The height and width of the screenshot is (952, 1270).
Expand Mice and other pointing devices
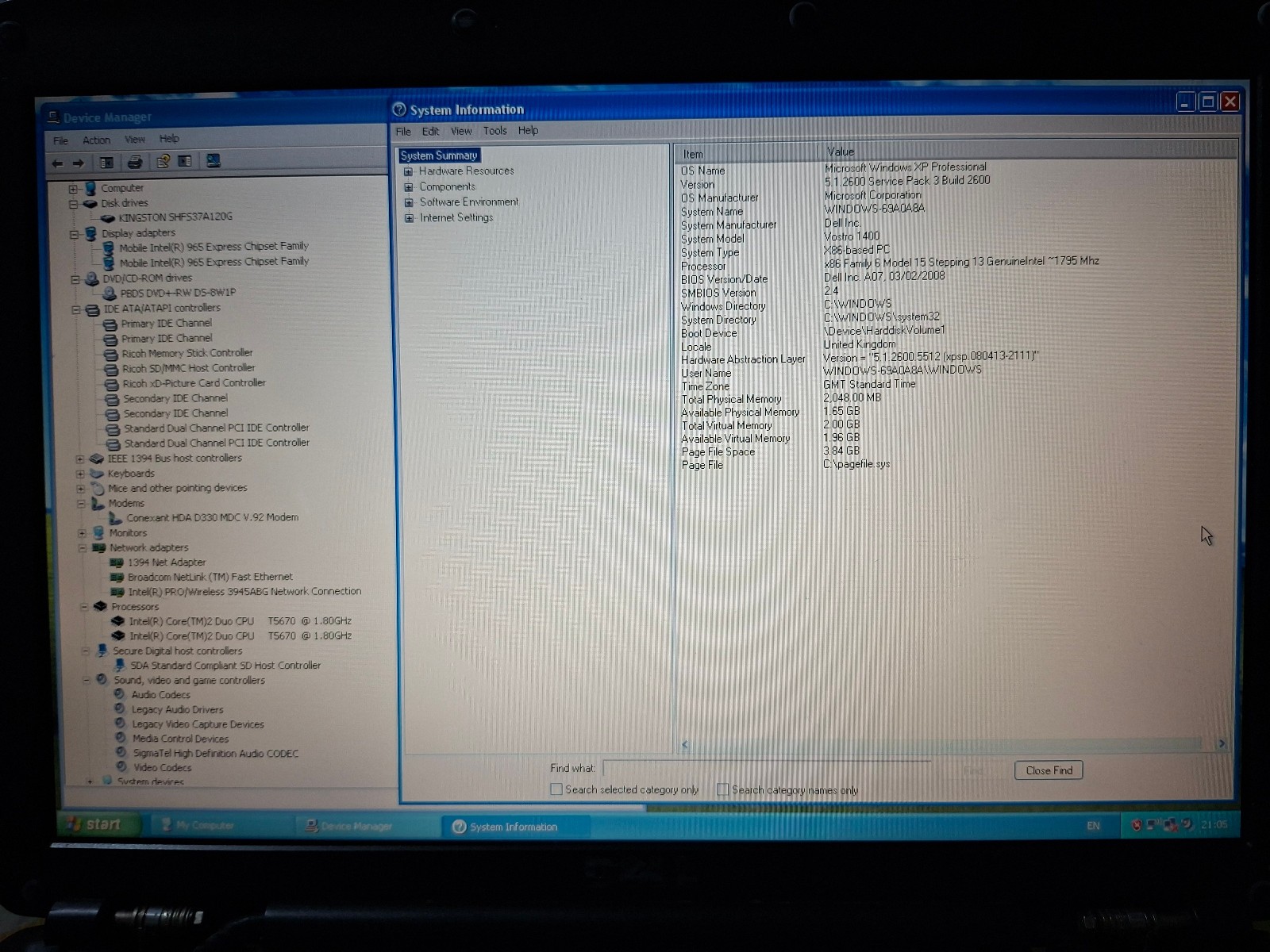coord(80,489)
